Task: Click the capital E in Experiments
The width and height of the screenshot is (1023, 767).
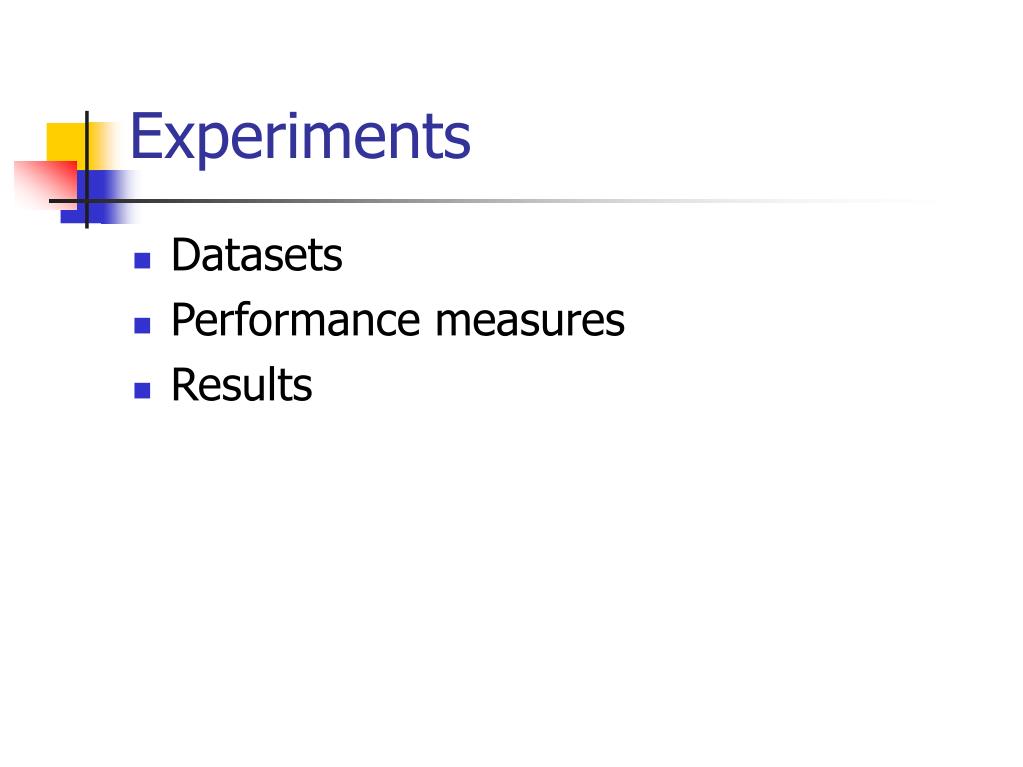Action: click(145, 136)
